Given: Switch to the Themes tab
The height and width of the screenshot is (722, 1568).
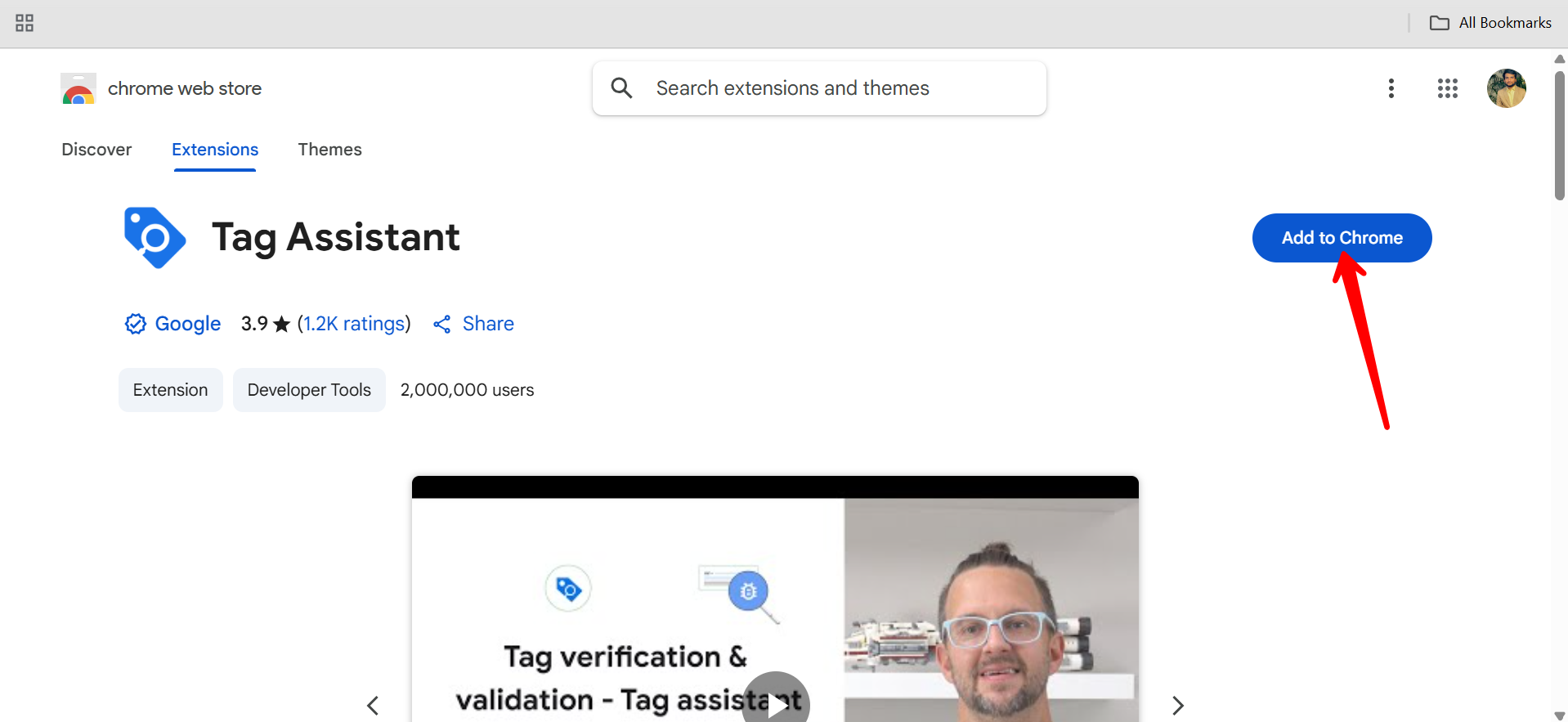Looking at the screenshot, I should 329,150.
